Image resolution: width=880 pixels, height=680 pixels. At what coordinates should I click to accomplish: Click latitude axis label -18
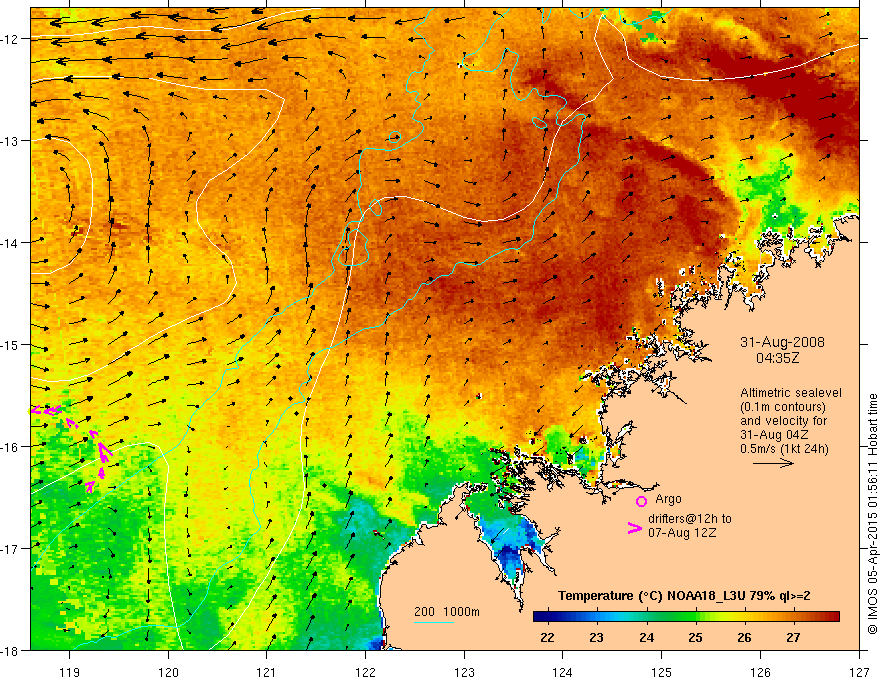(x=11, y=650)
